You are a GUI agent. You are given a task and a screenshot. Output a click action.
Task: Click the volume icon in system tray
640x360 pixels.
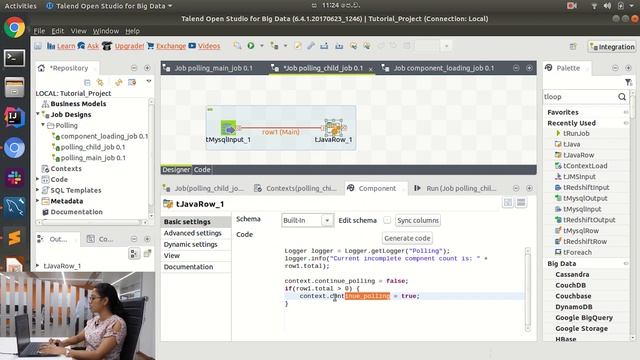(x=607, y=6)
